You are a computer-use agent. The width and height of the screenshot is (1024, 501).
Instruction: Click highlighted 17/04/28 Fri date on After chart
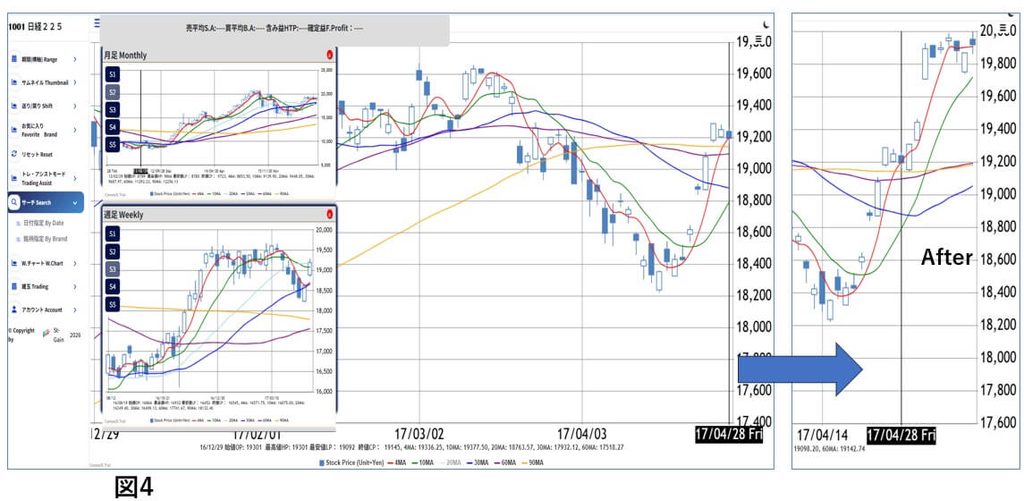[x=901, y=435]
